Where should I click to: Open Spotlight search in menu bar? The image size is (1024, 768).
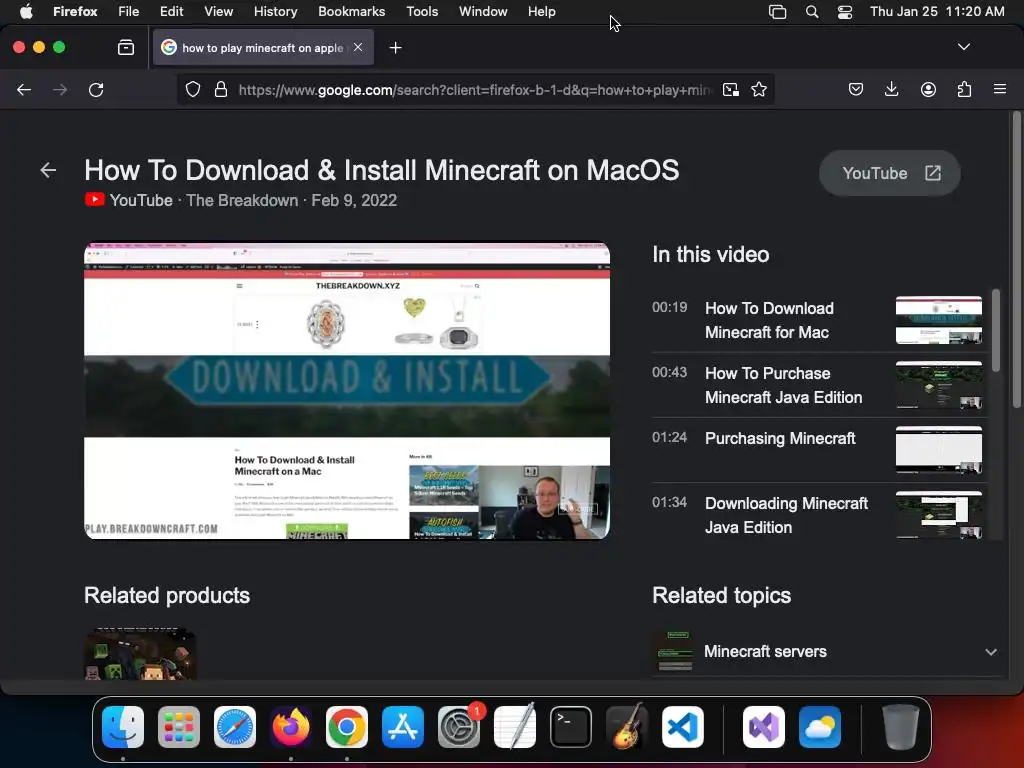point(812,11)
